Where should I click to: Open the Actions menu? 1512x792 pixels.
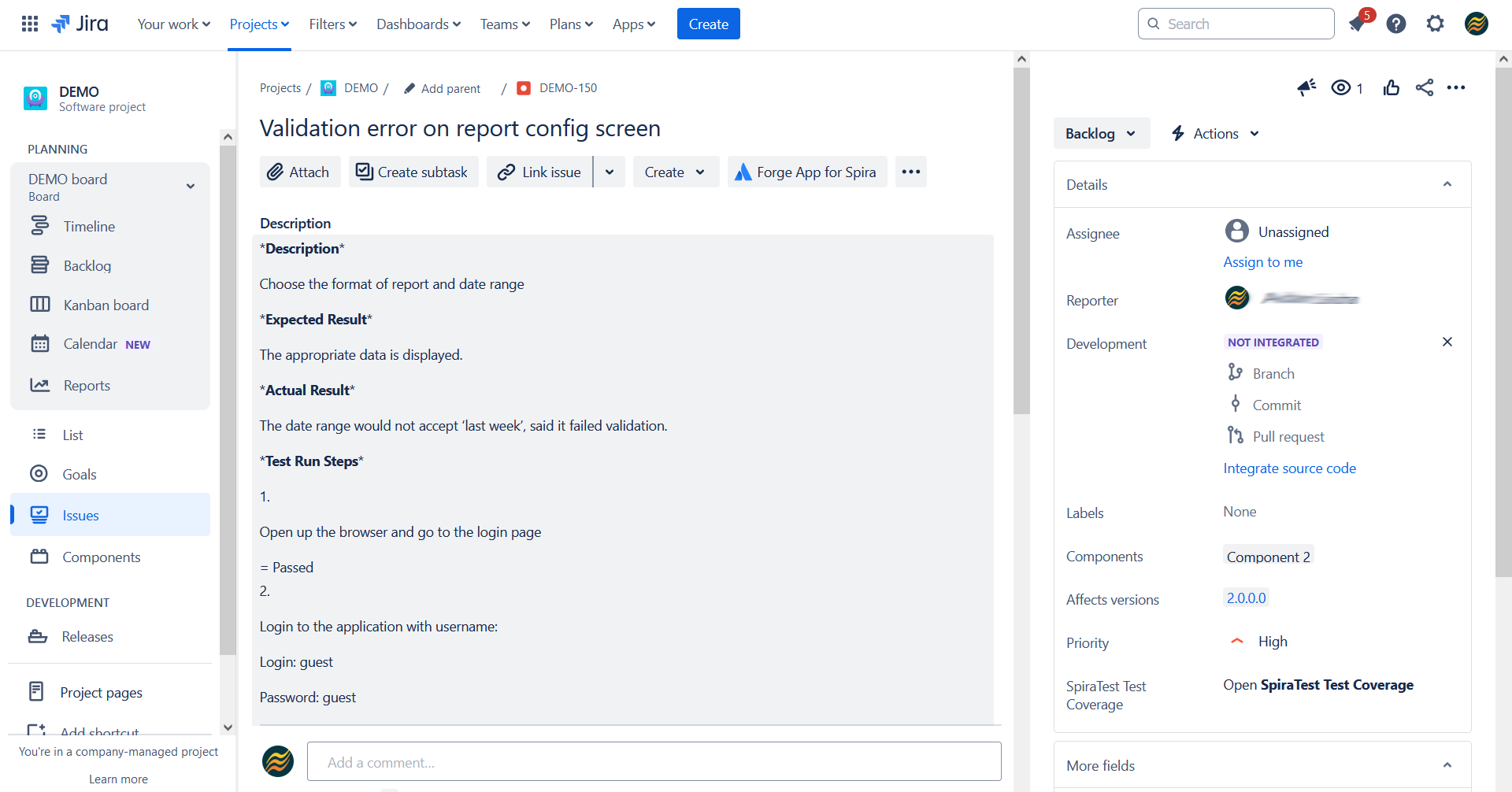pyautogui.click(x=1214, y=133)
